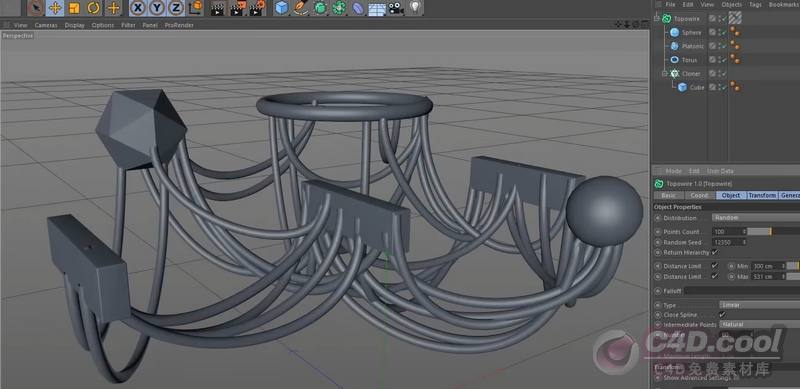
Task: Open Object Manager Edit menu
Action: point(688,4)
